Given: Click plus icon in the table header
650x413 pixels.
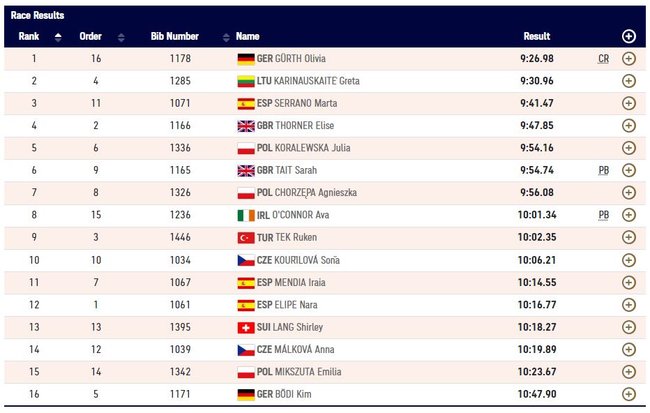Looking at the screenshot, I should coord(628,36).
